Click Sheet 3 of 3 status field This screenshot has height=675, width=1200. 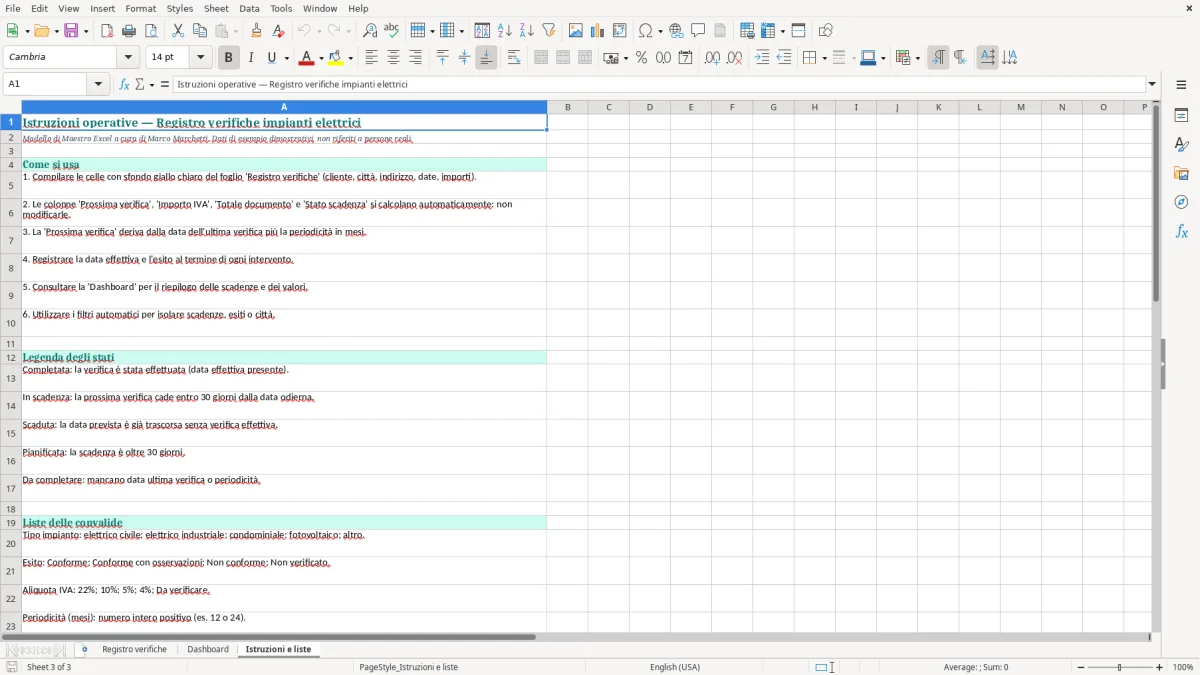pyautogui.click(x=49, y=667)
